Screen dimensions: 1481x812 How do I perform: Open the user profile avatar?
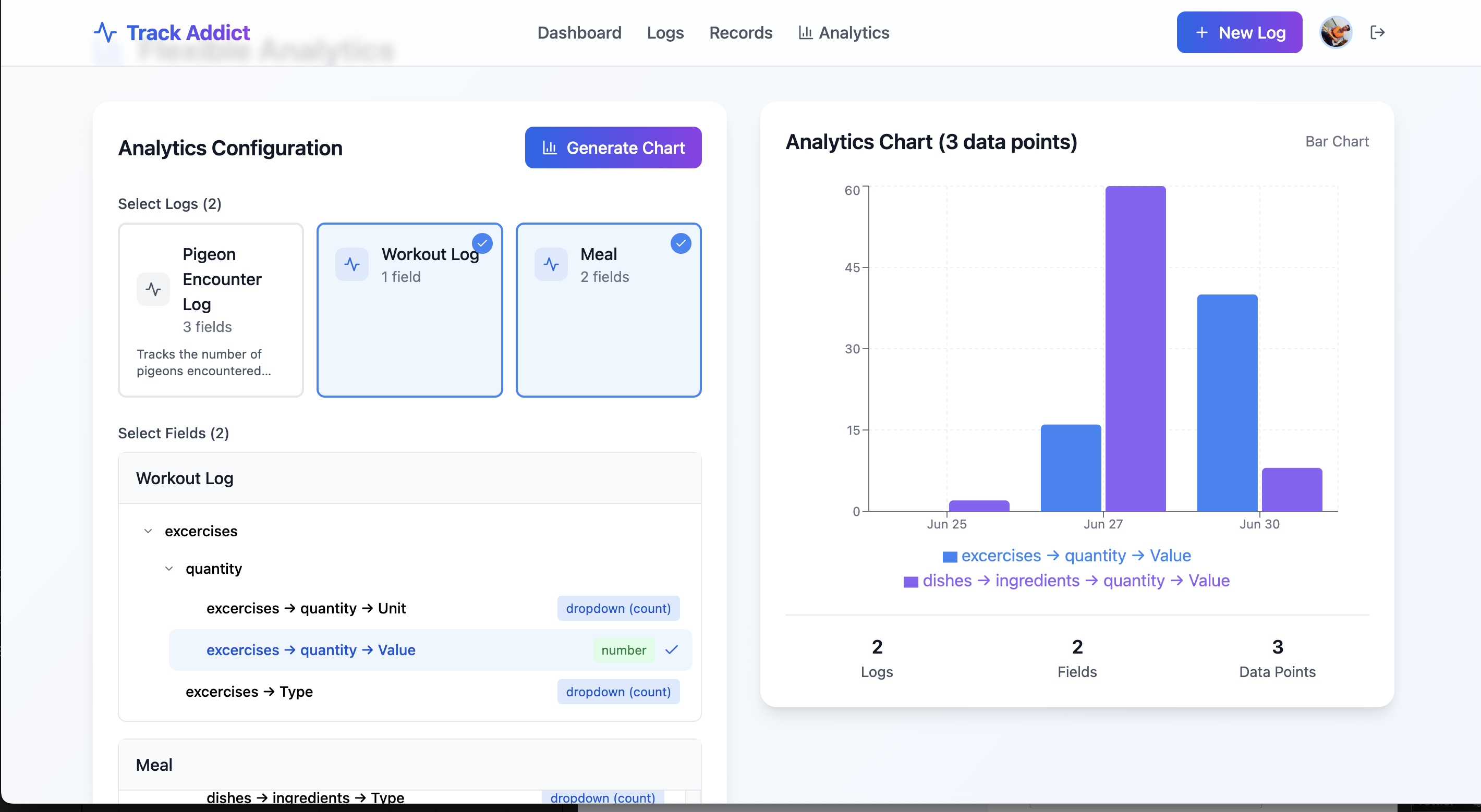point(1335,33)
